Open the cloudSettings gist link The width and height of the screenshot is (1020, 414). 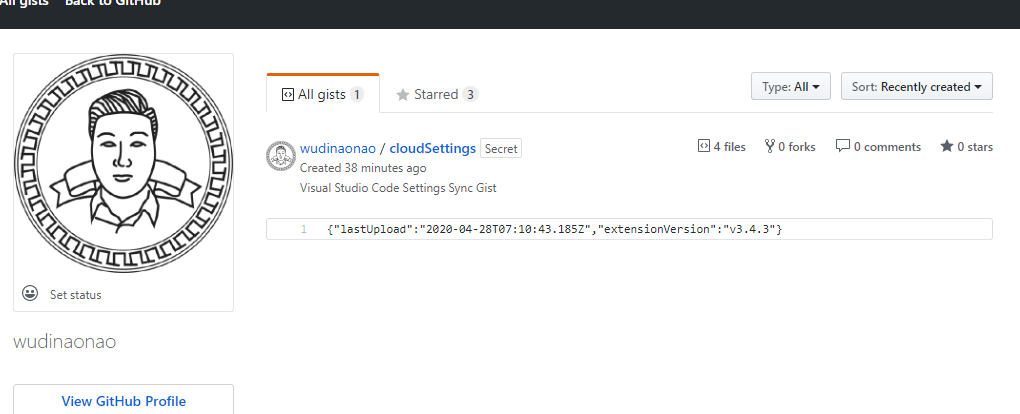tap(432, 148)
